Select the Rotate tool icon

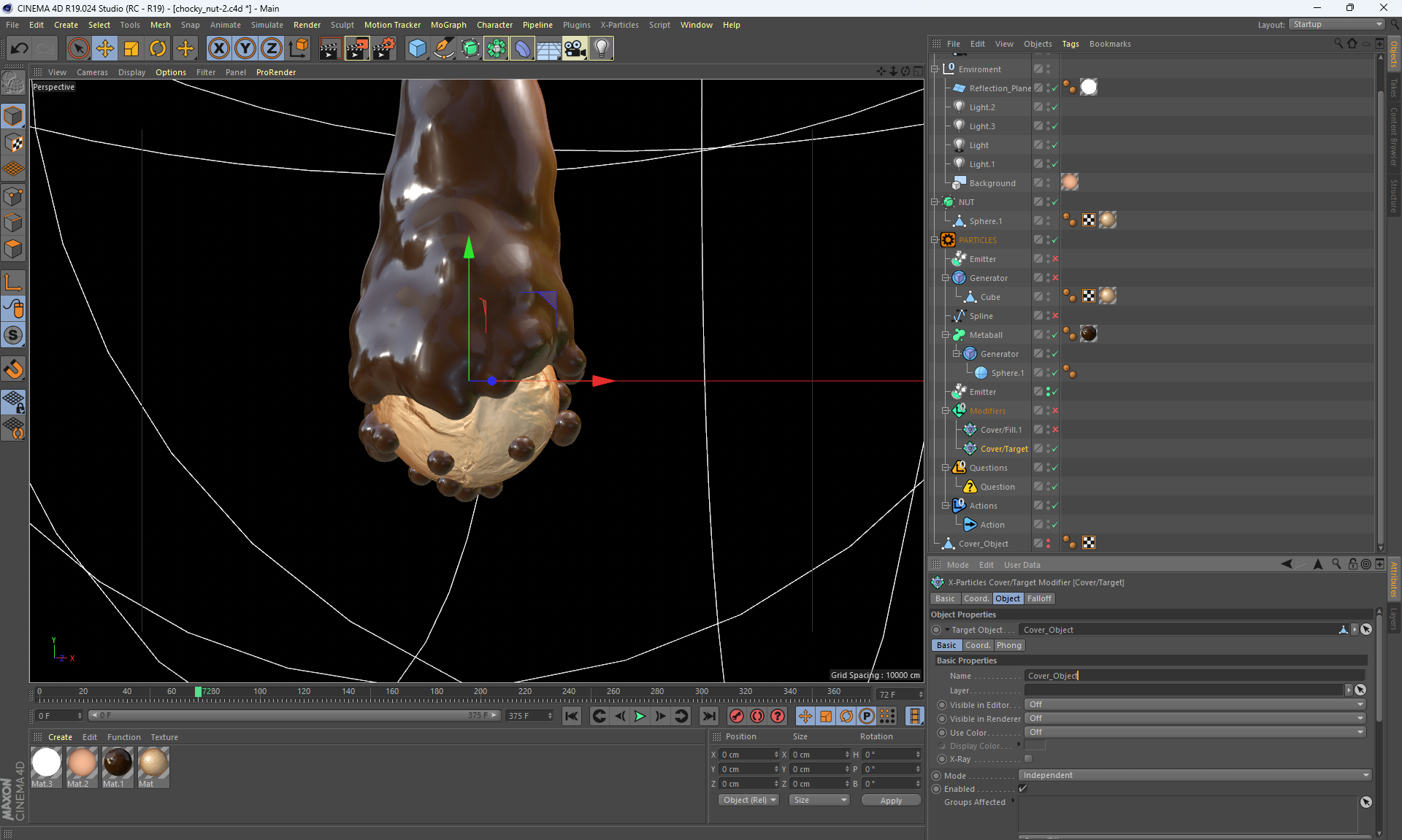(158, 49)
